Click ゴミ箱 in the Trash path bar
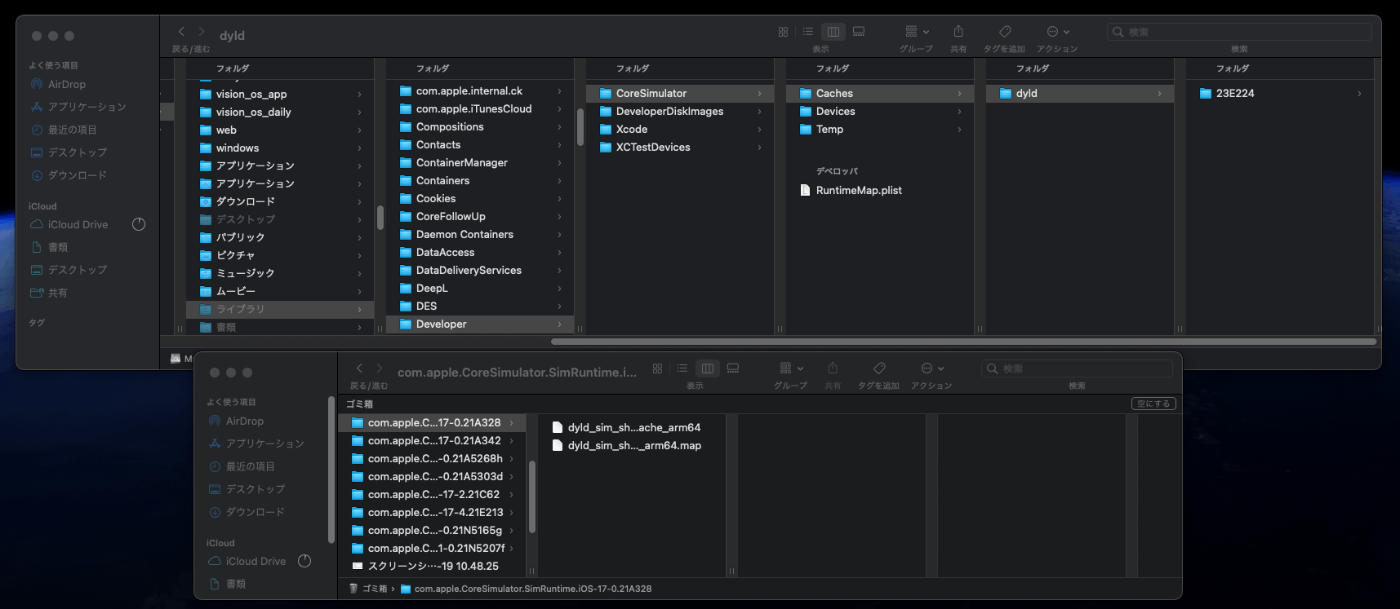The image size is (1400, 609). (367, 589)
